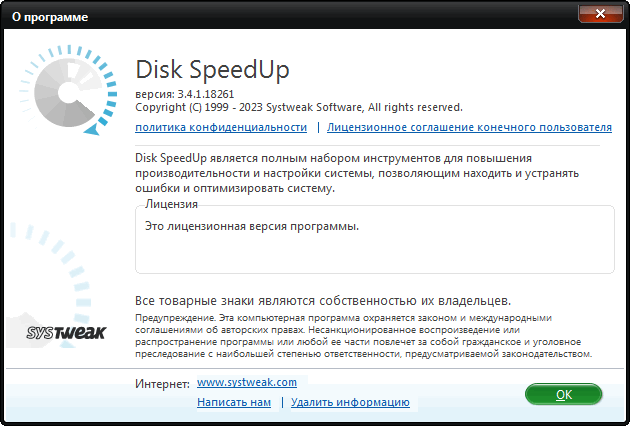Open the политика конфиденциальности link

(221, 127)
